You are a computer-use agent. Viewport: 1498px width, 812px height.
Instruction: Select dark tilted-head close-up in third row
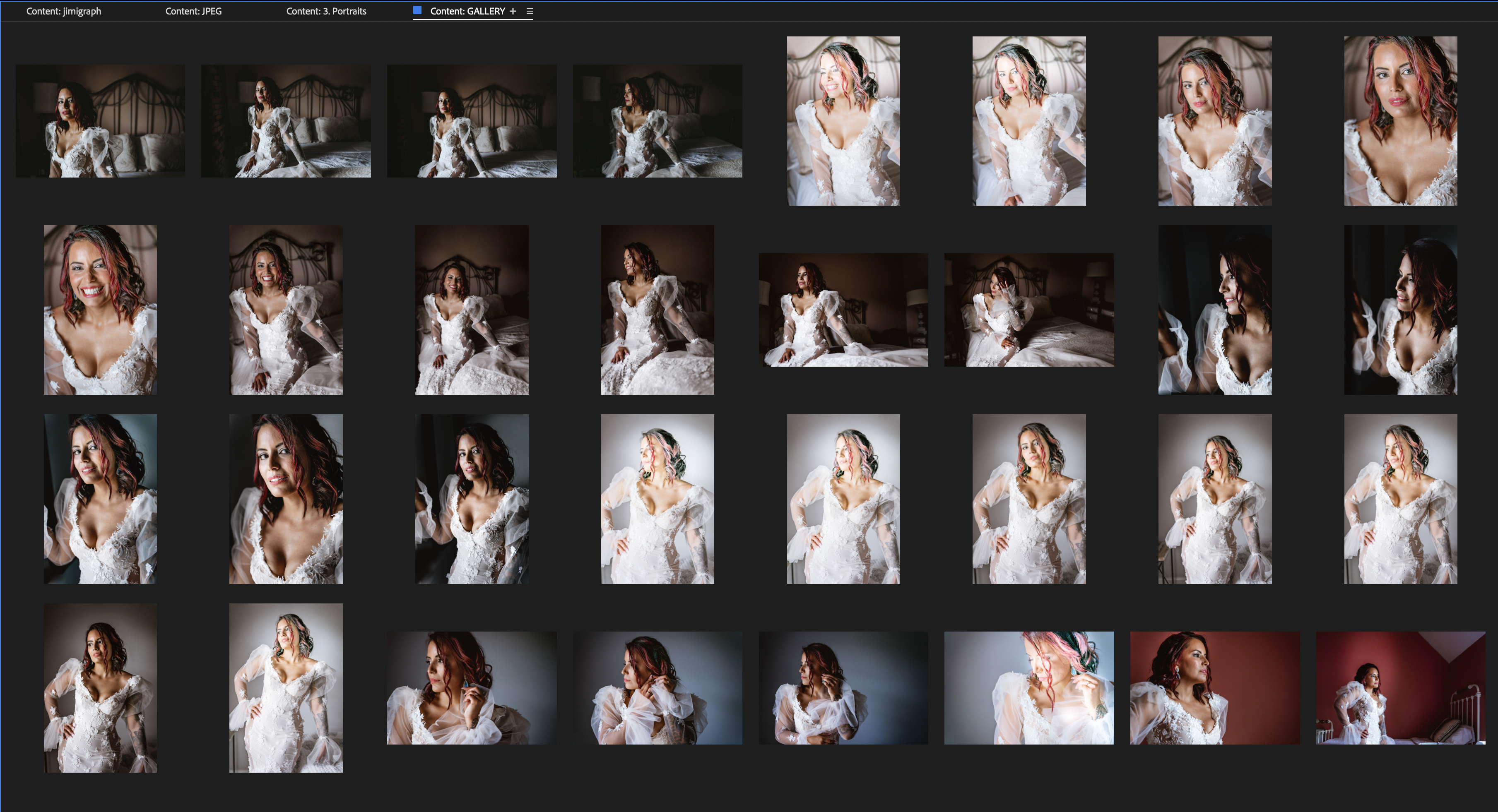click(x=286, y=499)
